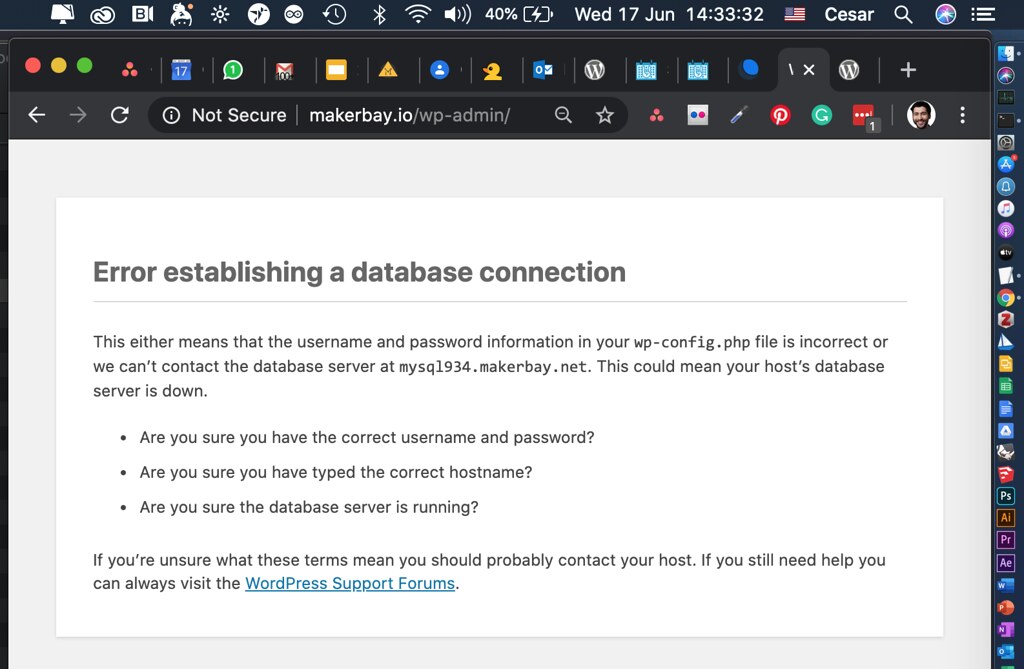Open Chrome's three-dot menu
The image size is (1024, 669).
pyautogui.click(x=962, y=115)
